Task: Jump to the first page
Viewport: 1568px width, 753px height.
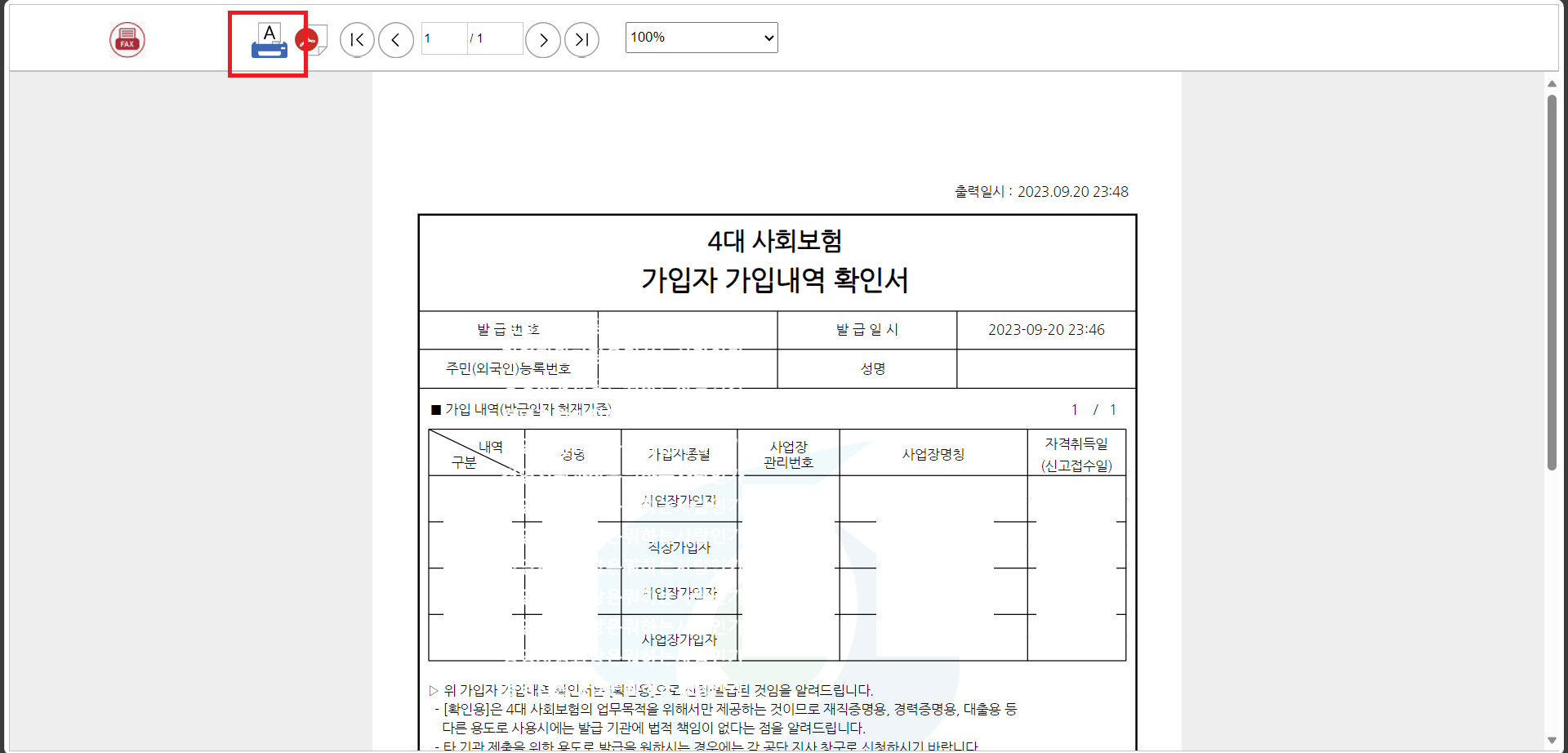Action: tap(357, 39)
